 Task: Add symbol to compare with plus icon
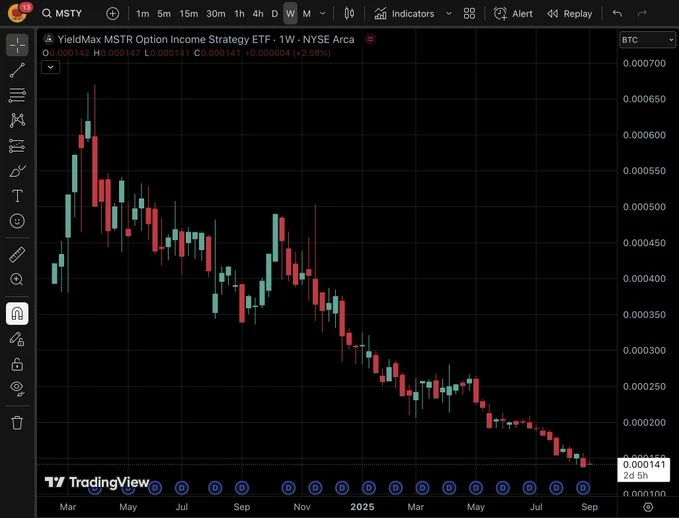tap(112, 14)
